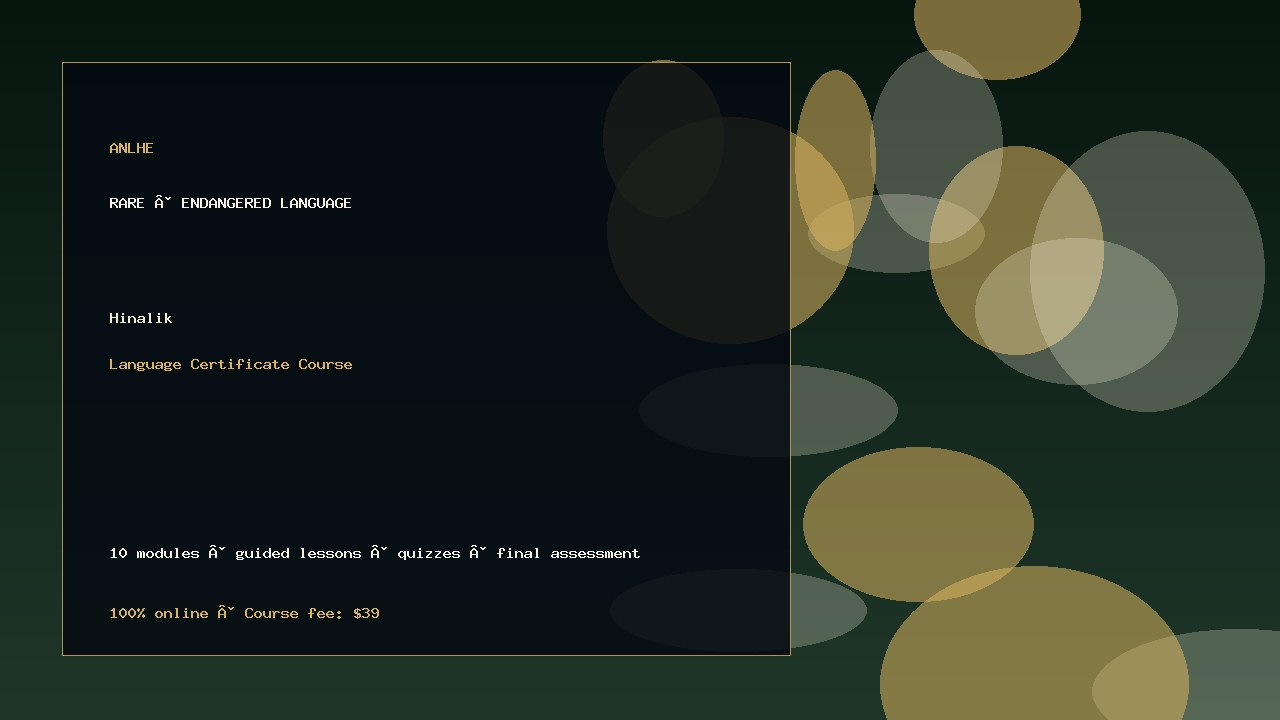The image size is (1280, 720).
Task: Click the 100% online Course fee: $39 line
Action: (244, 613)
